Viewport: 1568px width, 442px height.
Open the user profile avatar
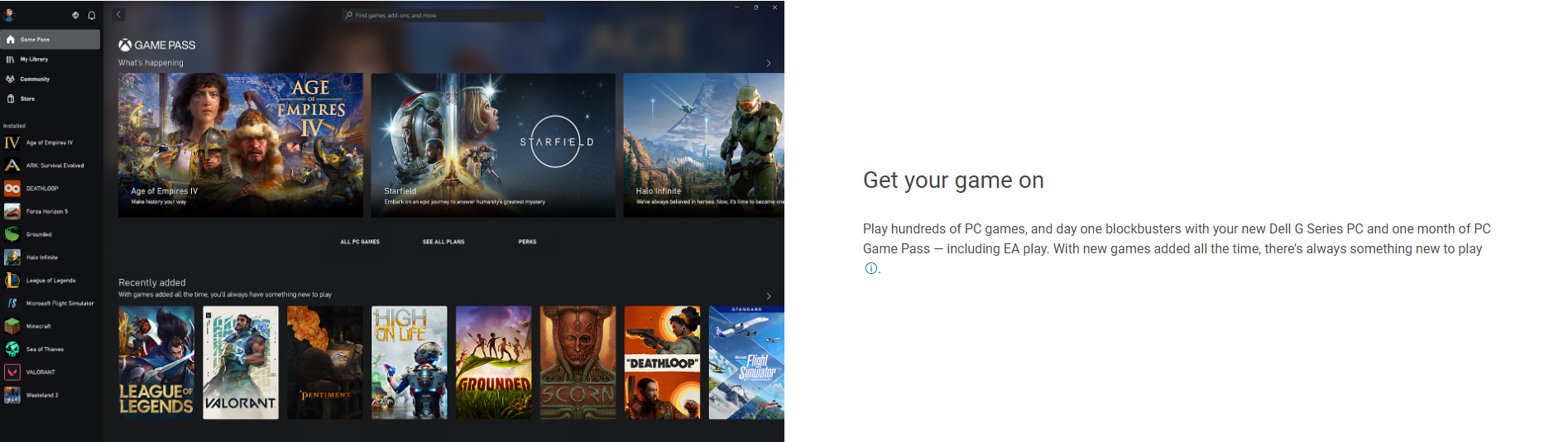tap(9, 15)
